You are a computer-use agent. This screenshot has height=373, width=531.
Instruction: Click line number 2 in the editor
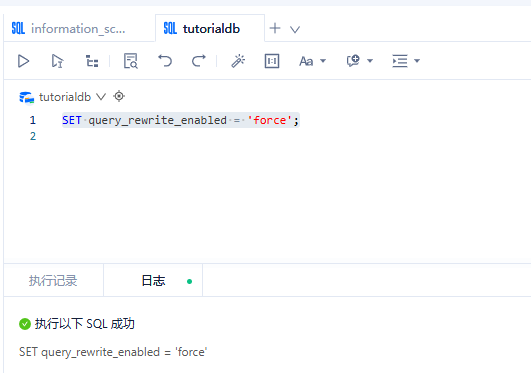pyautogui.click(x=33, y=136)
